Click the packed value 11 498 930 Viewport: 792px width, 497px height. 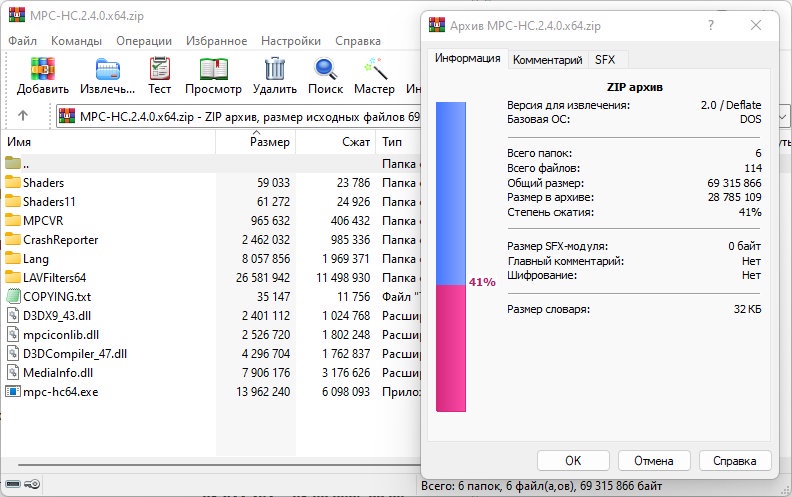(343, 277)
